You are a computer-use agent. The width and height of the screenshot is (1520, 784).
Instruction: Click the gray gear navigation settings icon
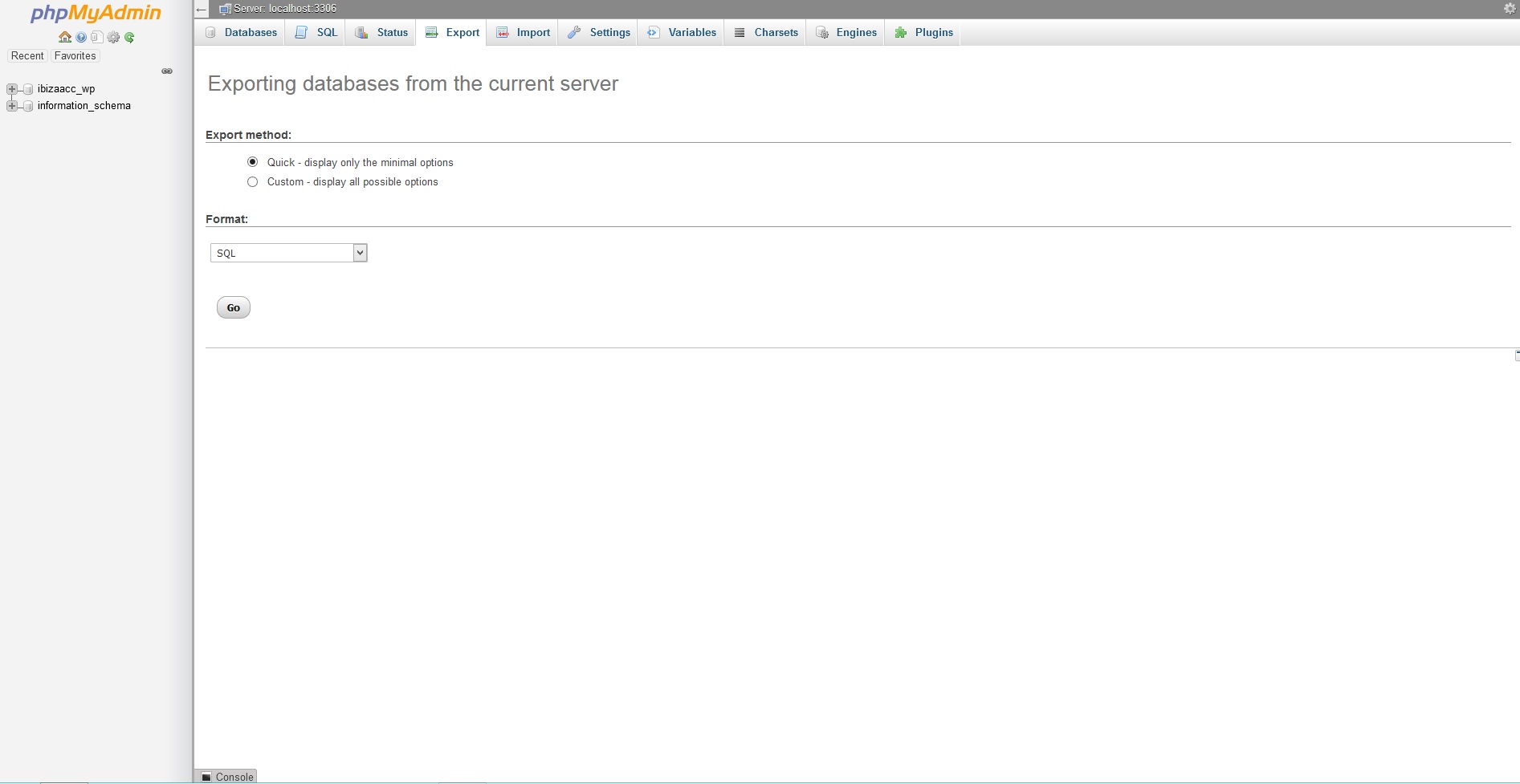(113, 37)
